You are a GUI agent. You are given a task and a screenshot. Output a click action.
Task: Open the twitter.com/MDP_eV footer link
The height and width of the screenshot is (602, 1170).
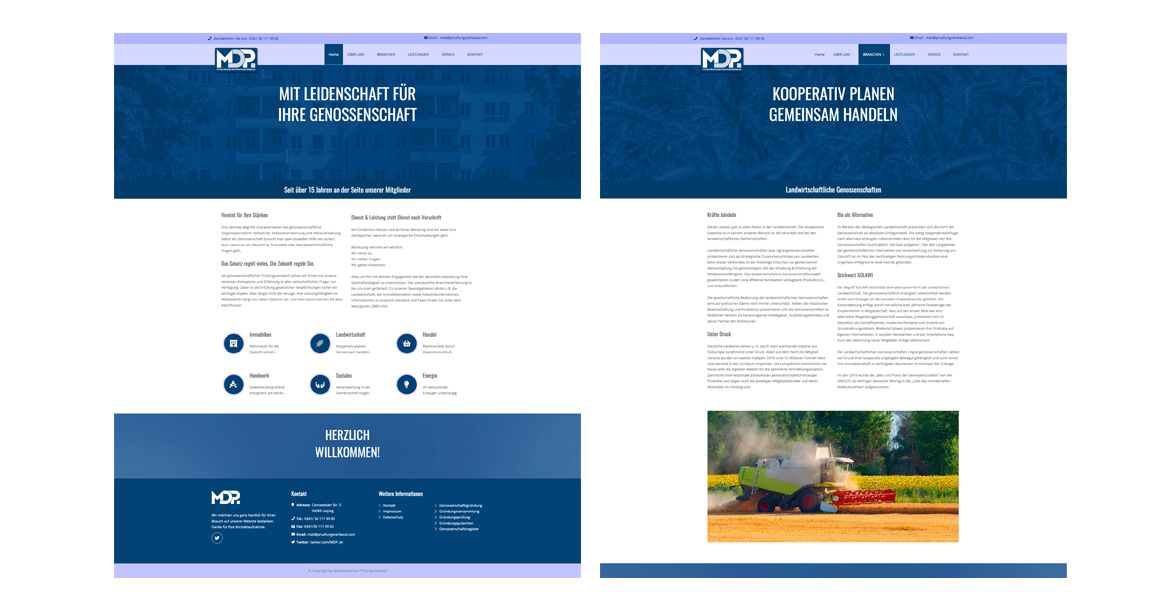pos(327,542)
